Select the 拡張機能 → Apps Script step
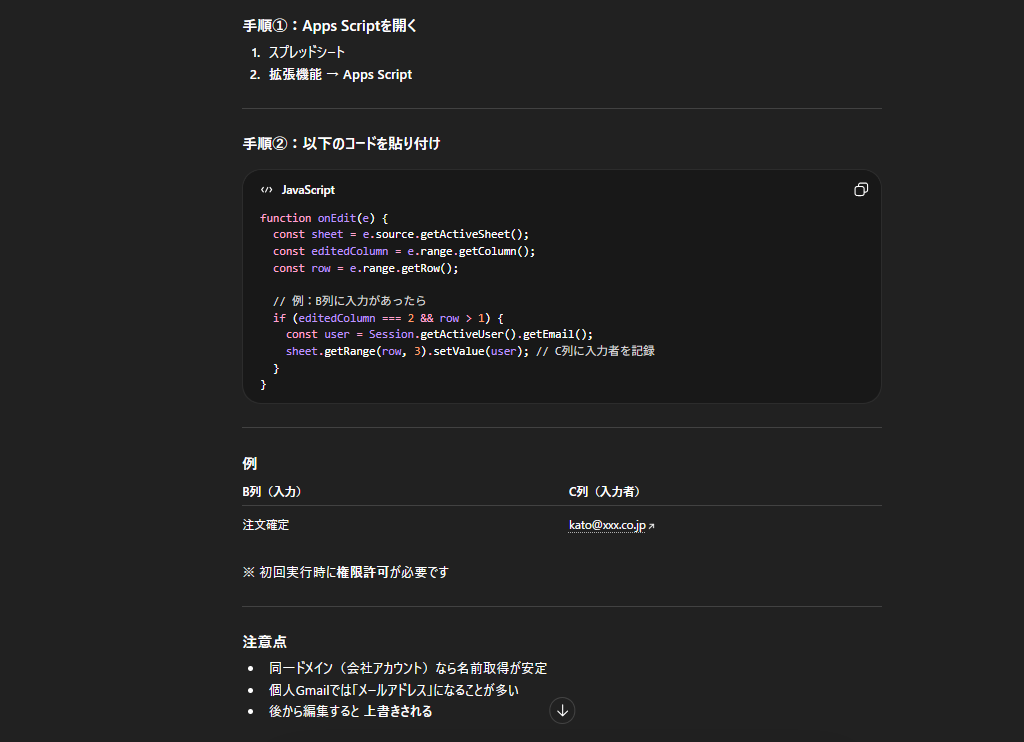 click(x=340, y=75)
